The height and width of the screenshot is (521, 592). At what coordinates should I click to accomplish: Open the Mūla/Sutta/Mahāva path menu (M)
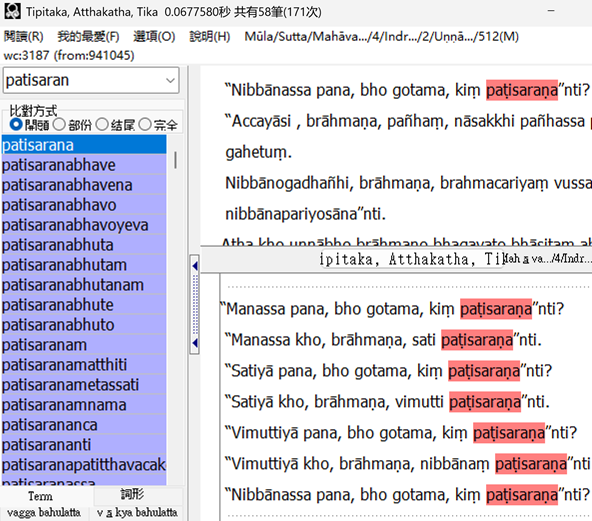[381, 37]
